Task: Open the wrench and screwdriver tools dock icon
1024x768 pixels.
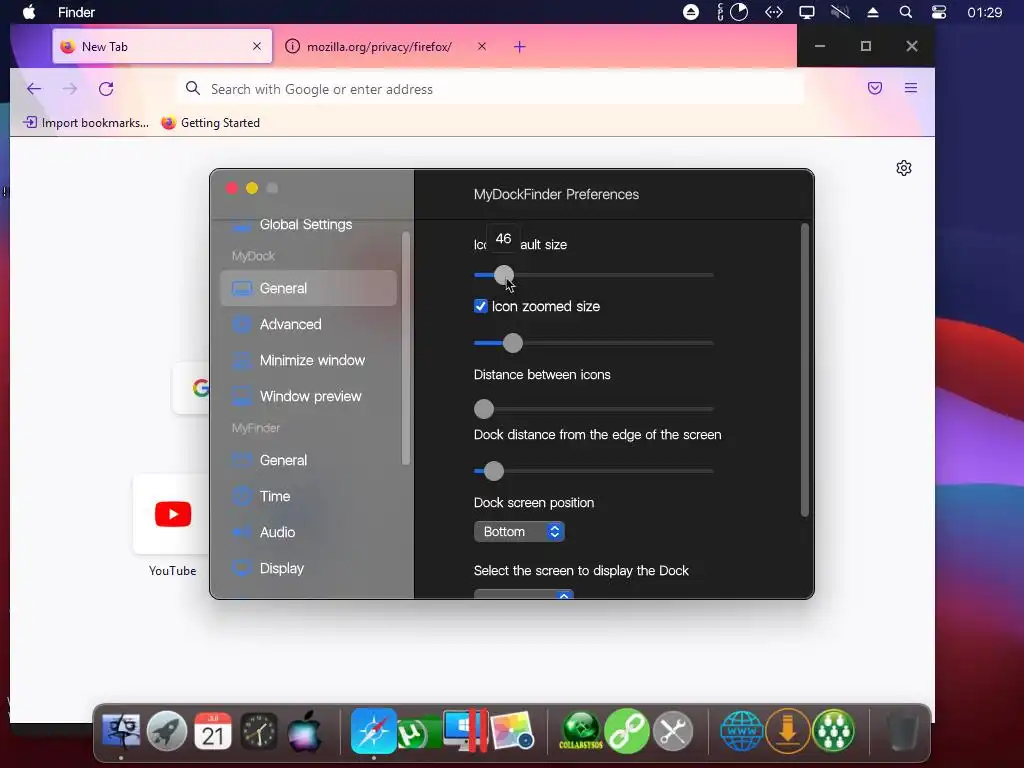Action: [673, 731]
